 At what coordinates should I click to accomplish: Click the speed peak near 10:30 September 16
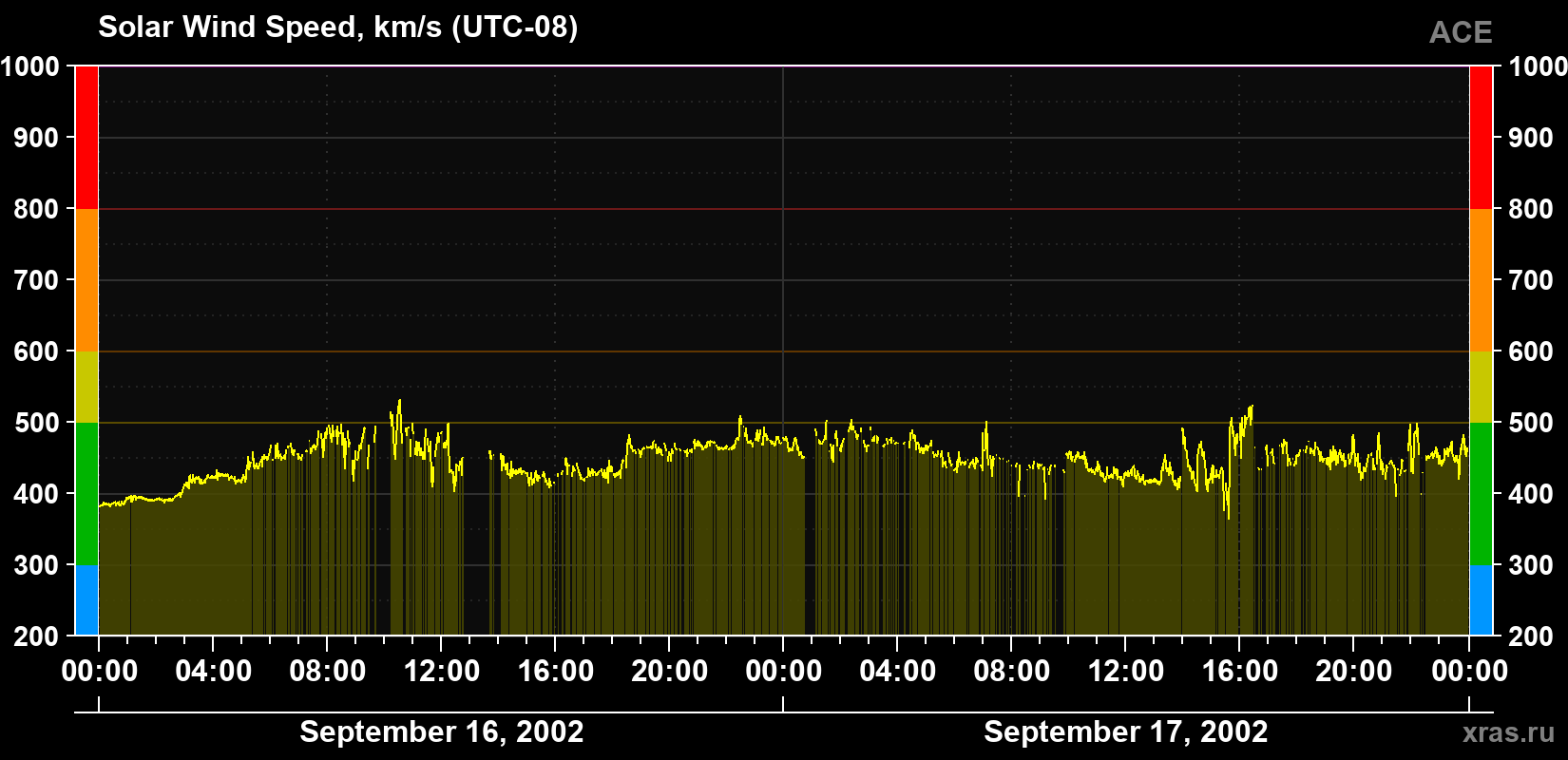(399, 402)
